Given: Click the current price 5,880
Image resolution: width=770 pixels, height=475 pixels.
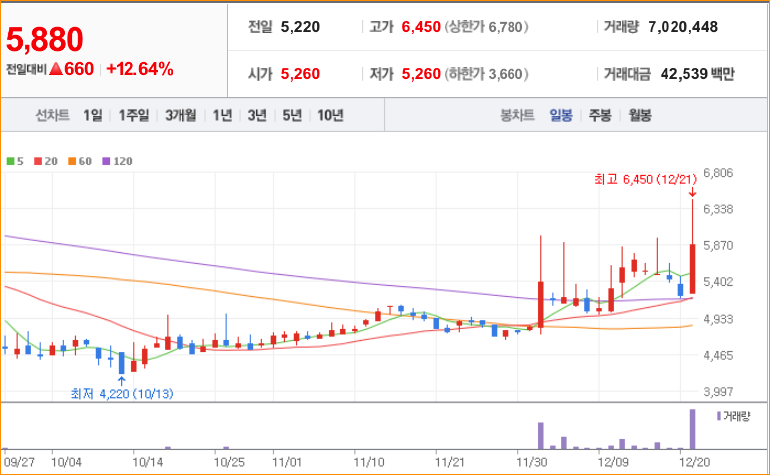Looking at the screenshot, I should 45,39.
